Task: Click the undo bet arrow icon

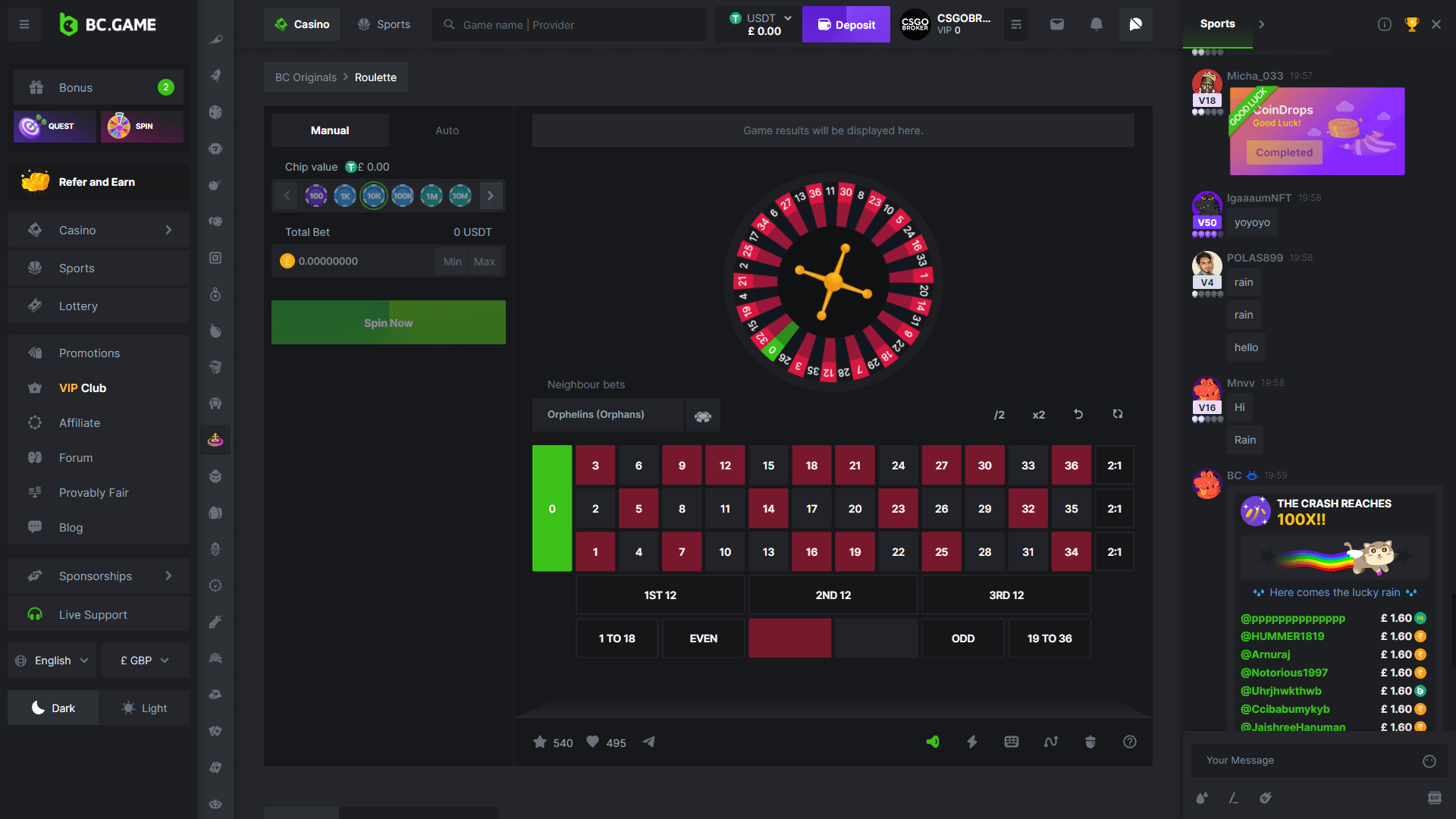Action: 1078,414
